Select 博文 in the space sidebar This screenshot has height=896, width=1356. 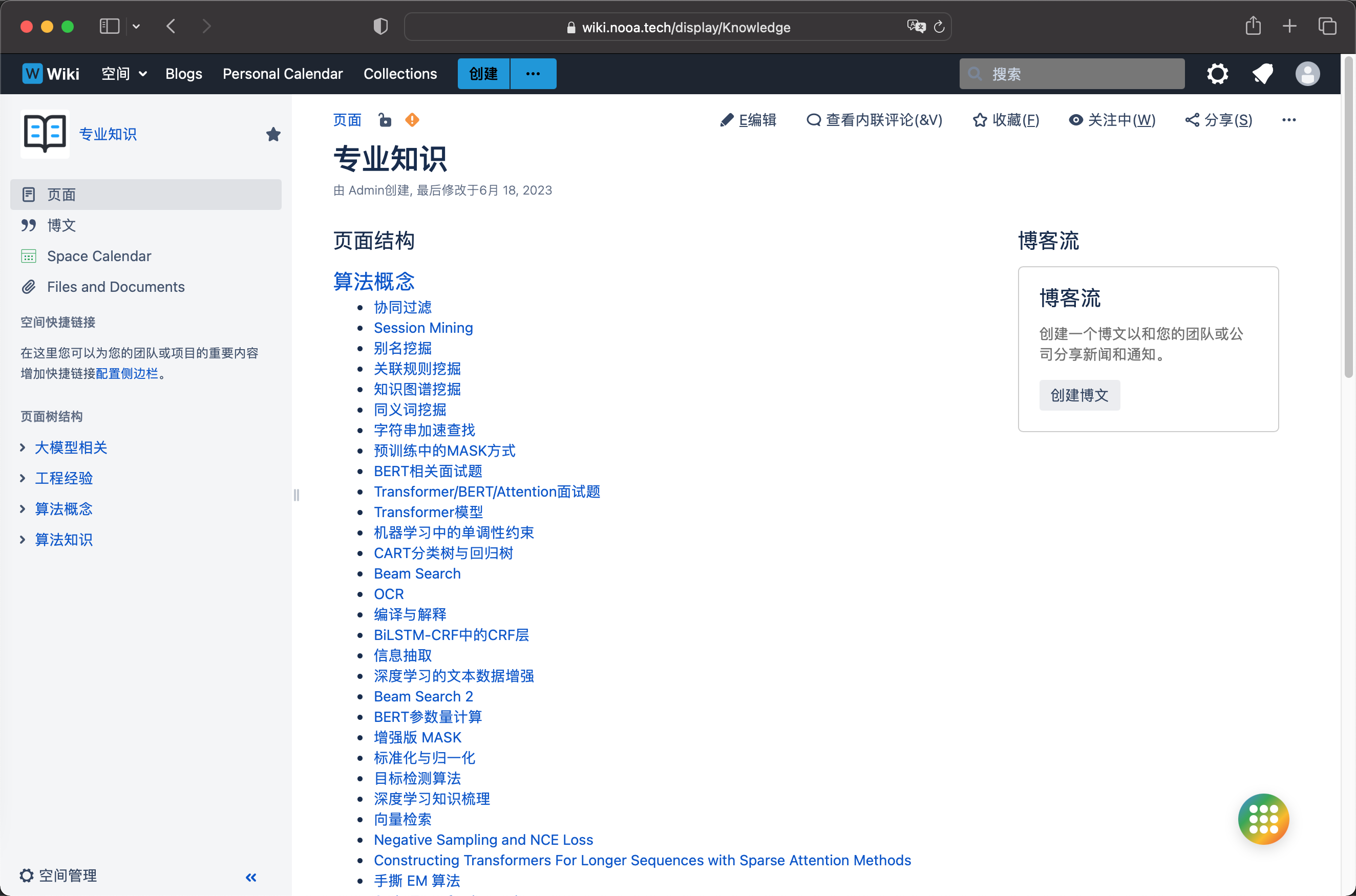click(61, 225)
